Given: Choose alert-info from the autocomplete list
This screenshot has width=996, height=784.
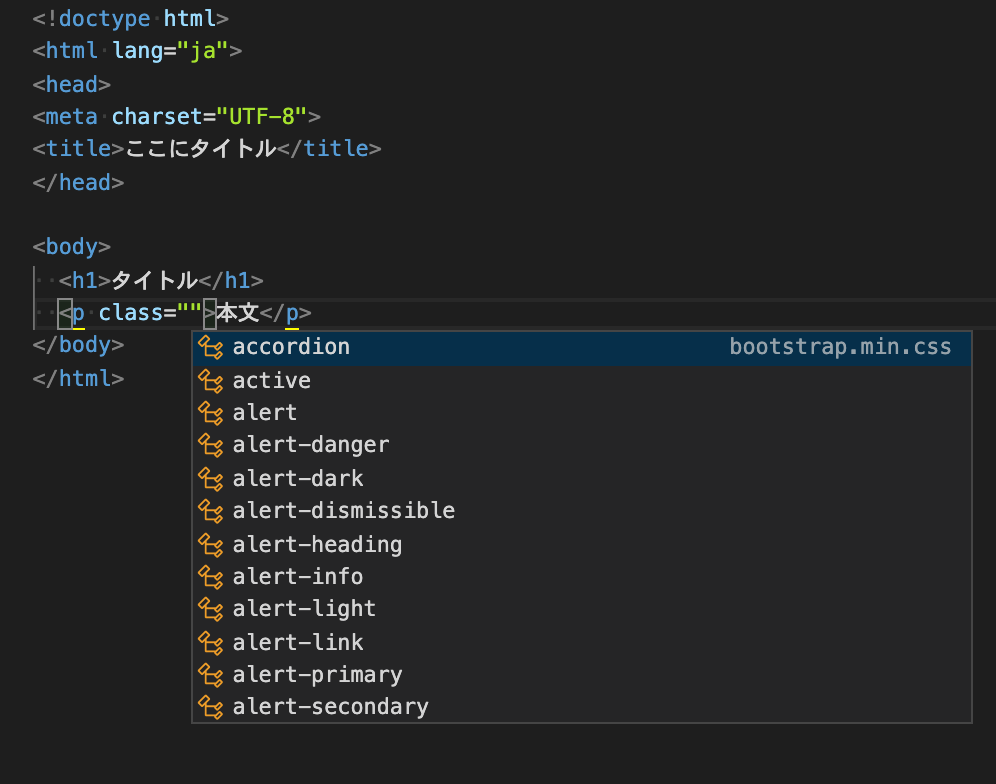Looking at the screenshot, I should pos(296,576).
